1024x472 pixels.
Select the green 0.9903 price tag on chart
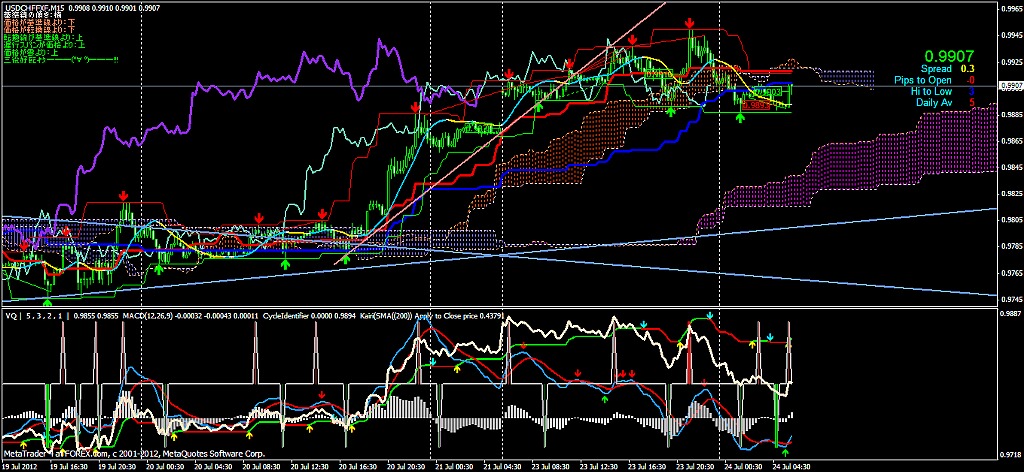click(x=769, y=92)
